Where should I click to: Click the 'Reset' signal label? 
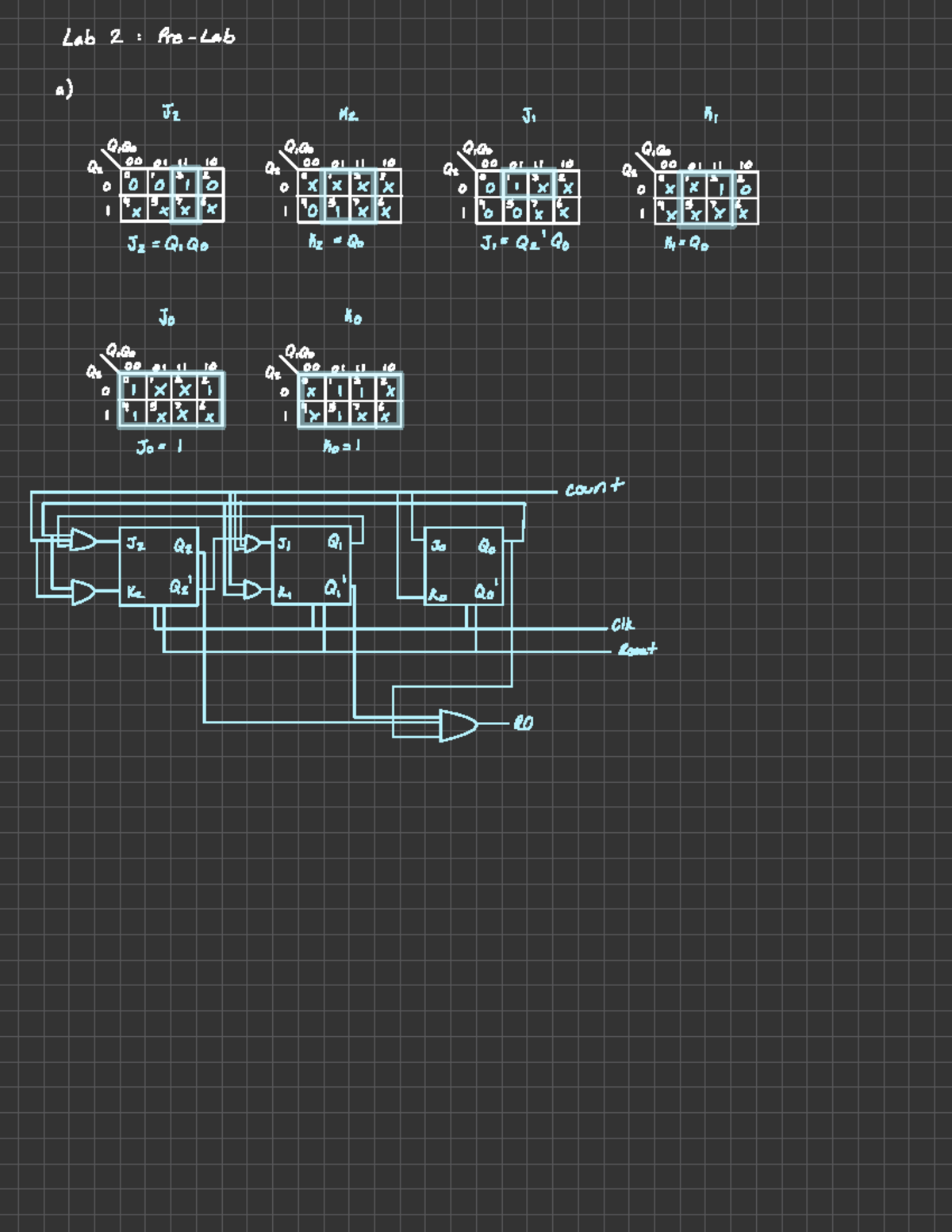638,650
